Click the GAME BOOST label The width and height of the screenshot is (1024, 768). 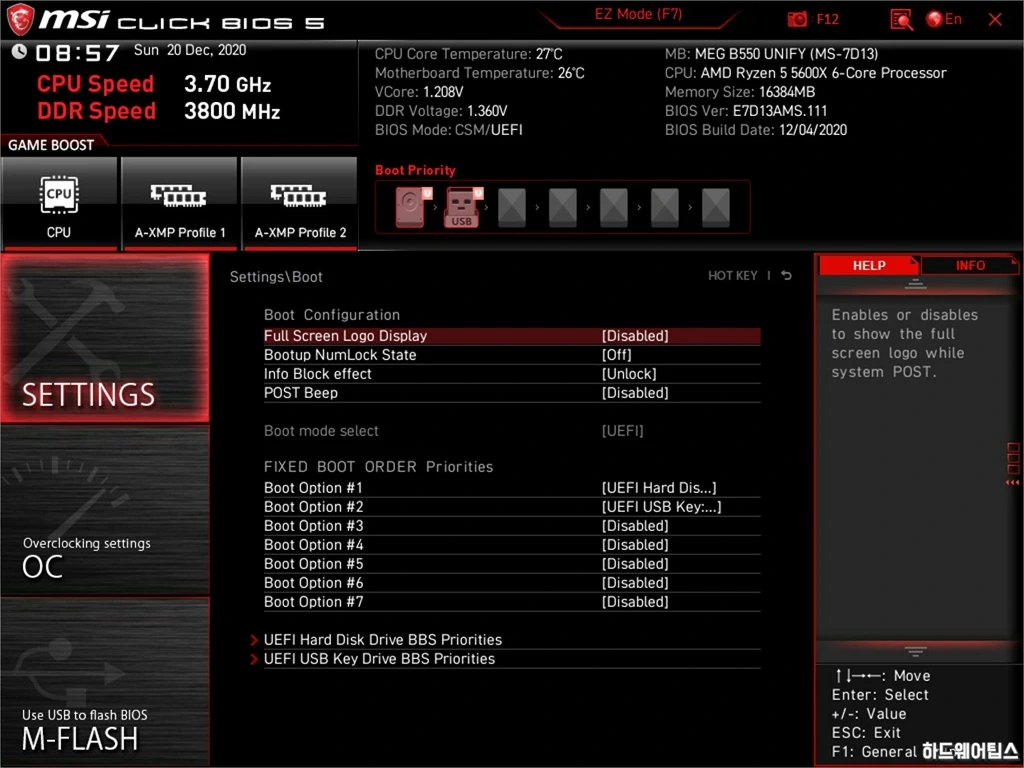pyautogui.click(x=51, y=145)
